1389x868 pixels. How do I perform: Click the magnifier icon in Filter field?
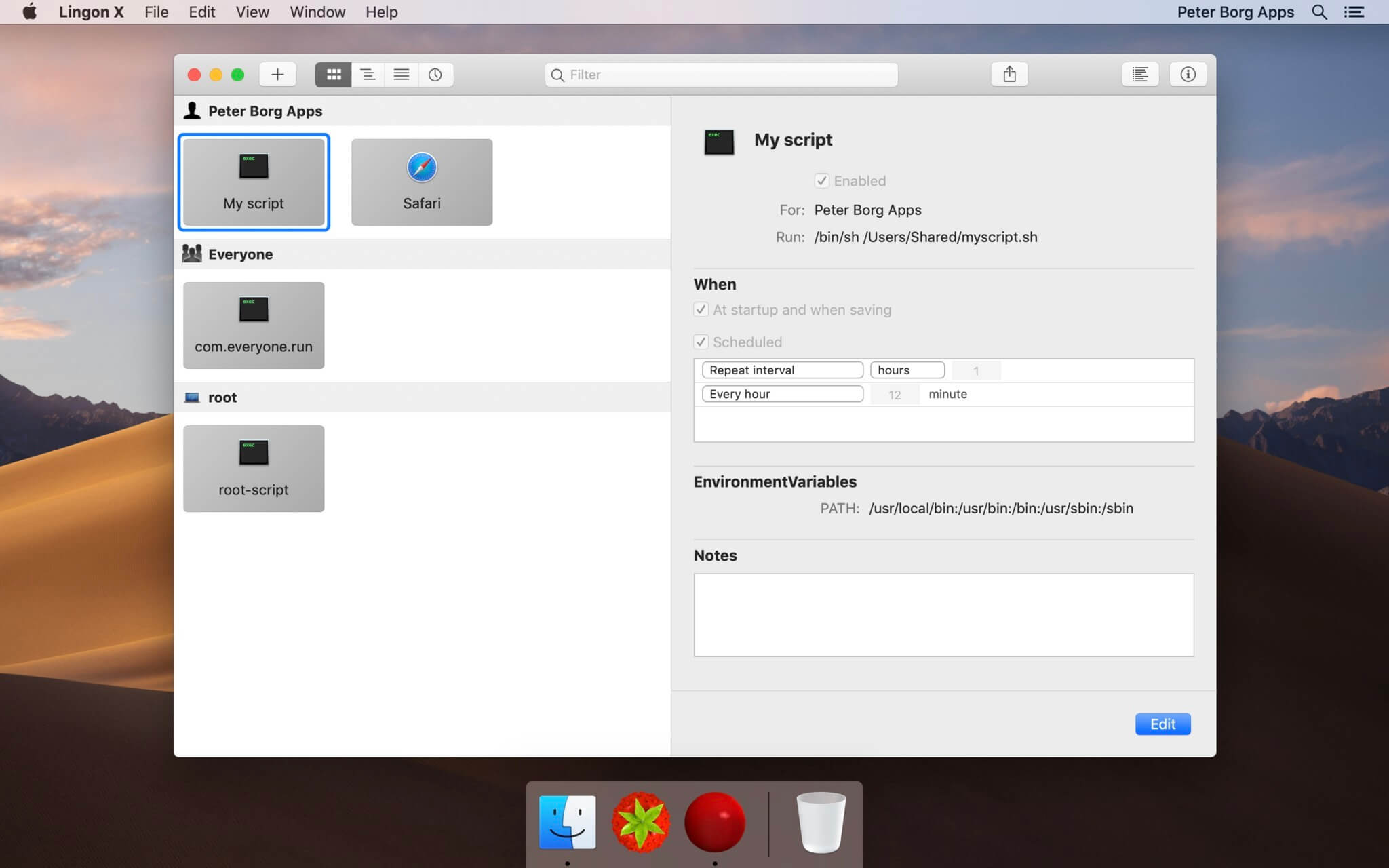click(557, 75)
